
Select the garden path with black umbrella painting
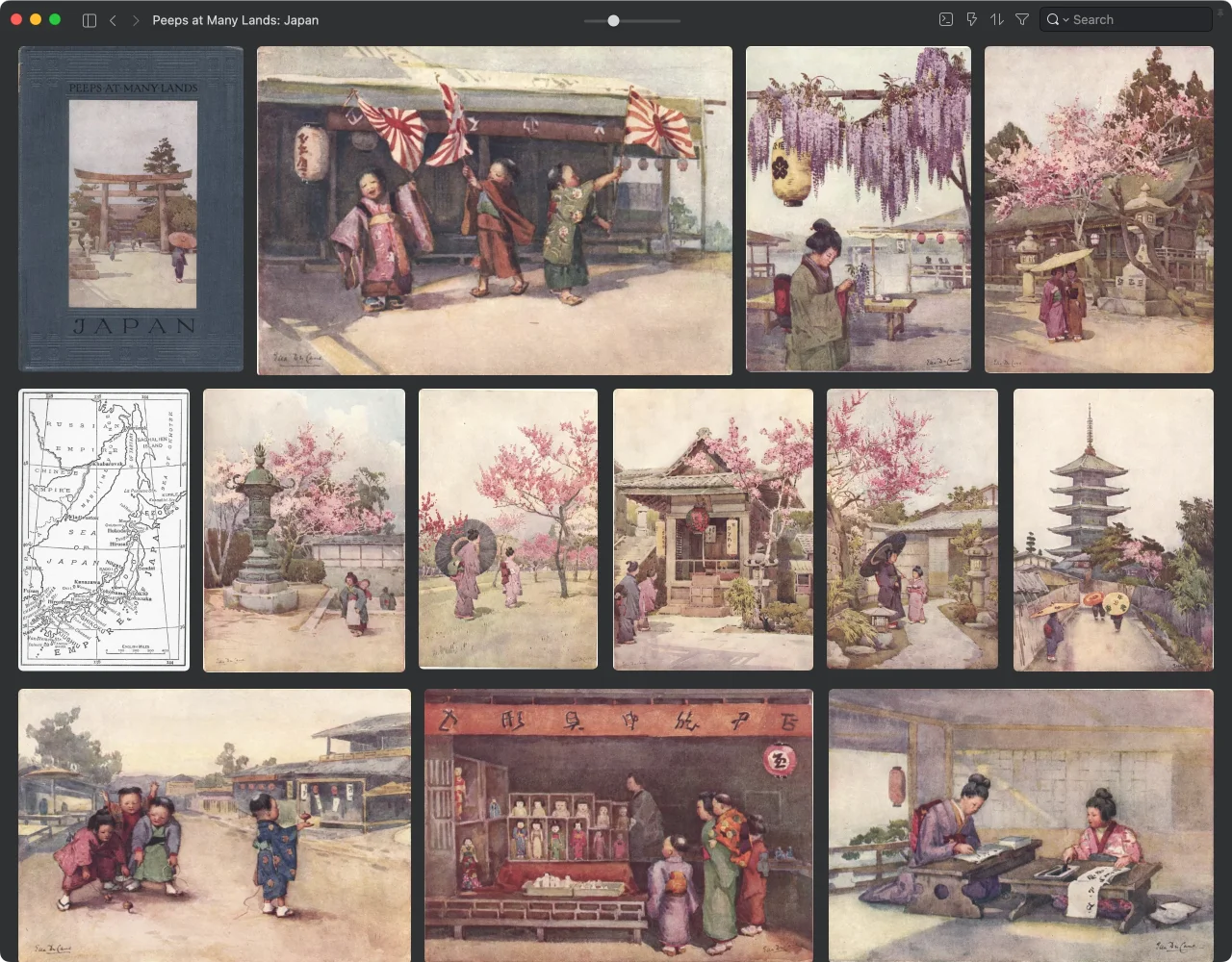point(912,529)
